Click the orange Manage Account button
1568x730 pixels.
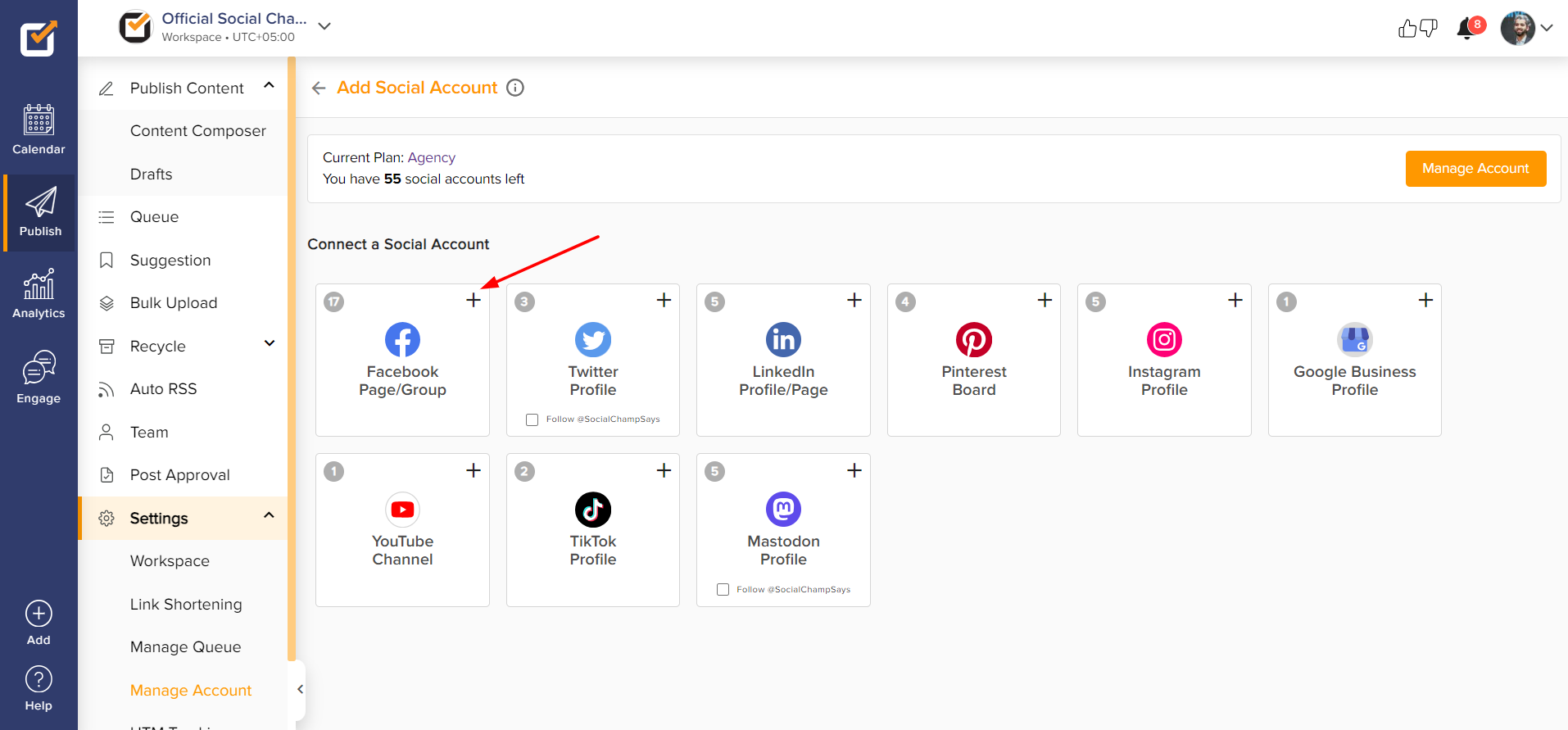click(x=1475, y=169)
